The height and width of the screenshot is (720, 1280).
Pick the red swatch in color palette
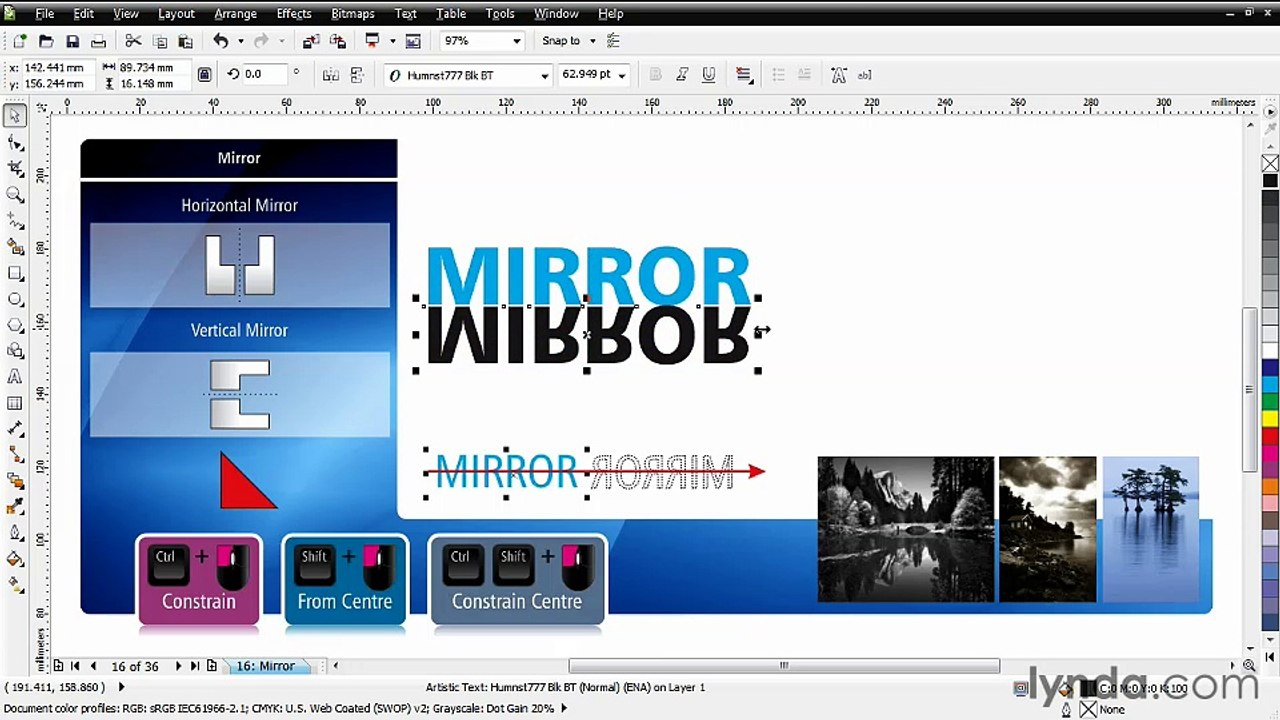click(1270, 437)
